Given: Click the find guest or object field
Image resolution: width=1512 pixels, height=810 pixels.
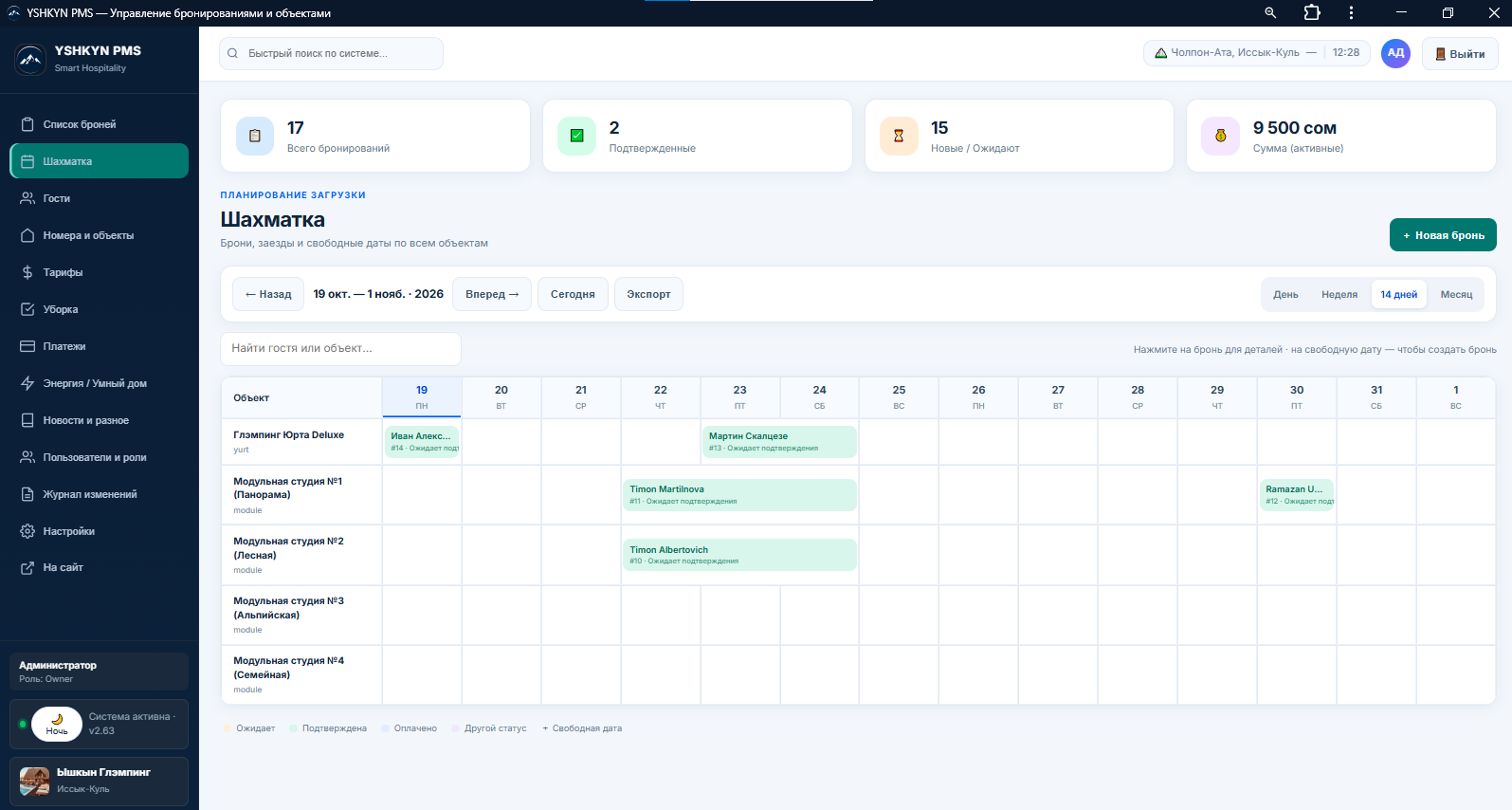Looking at the screenshot, I should tap(341, 349).
